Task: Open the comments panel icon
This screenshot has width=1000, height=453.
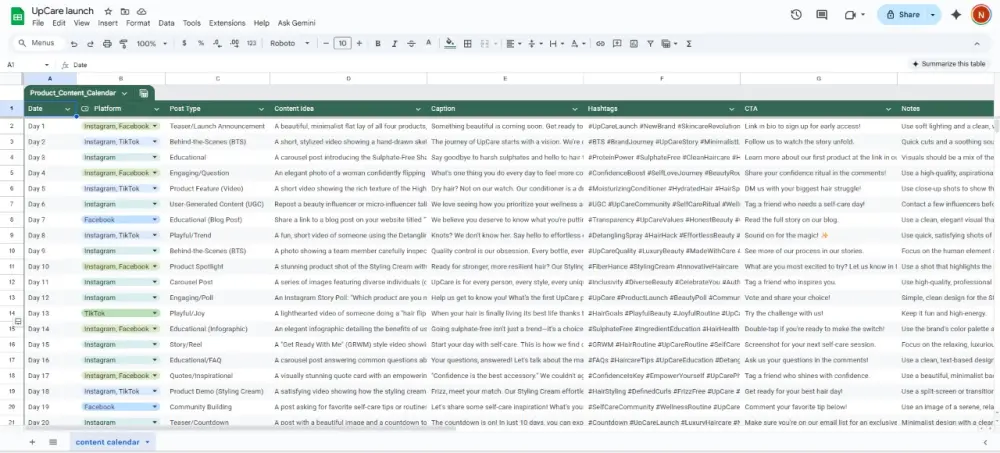Action: tap(822, 15)
